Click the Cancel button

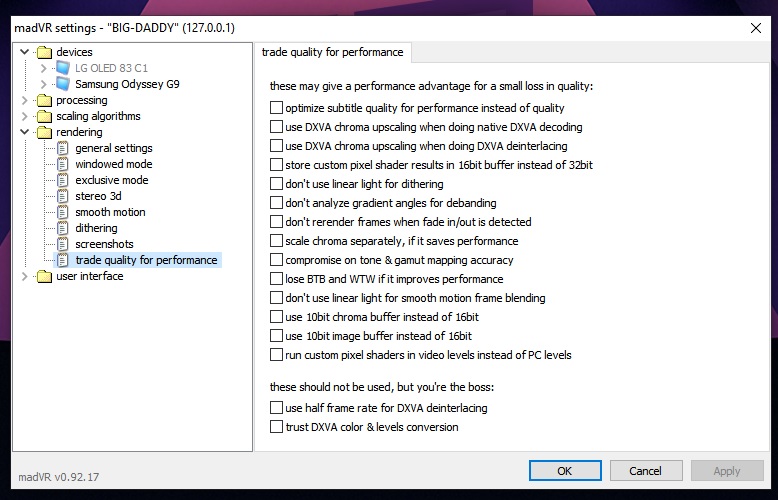(646, 471)
